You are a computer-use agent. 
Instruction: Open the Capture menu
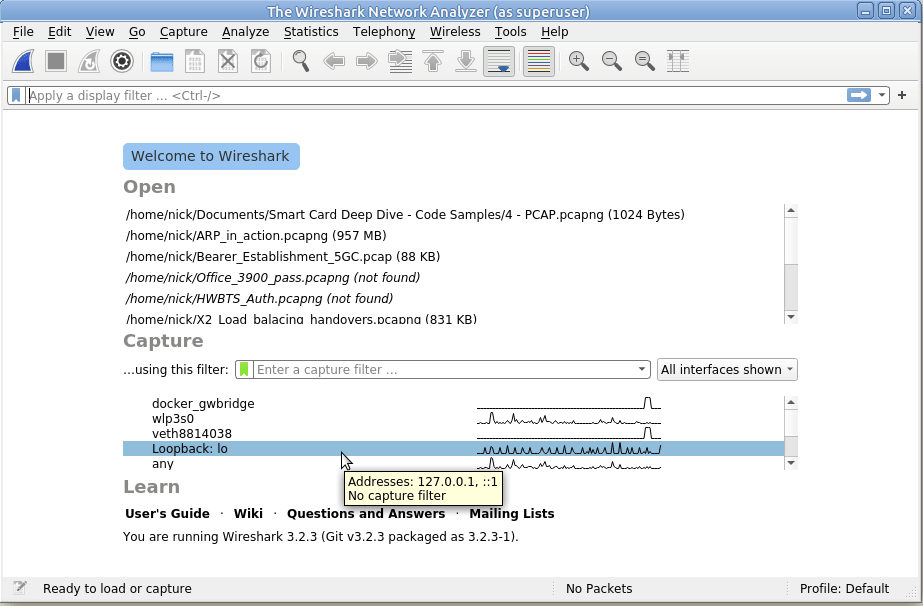coord(184,32)
